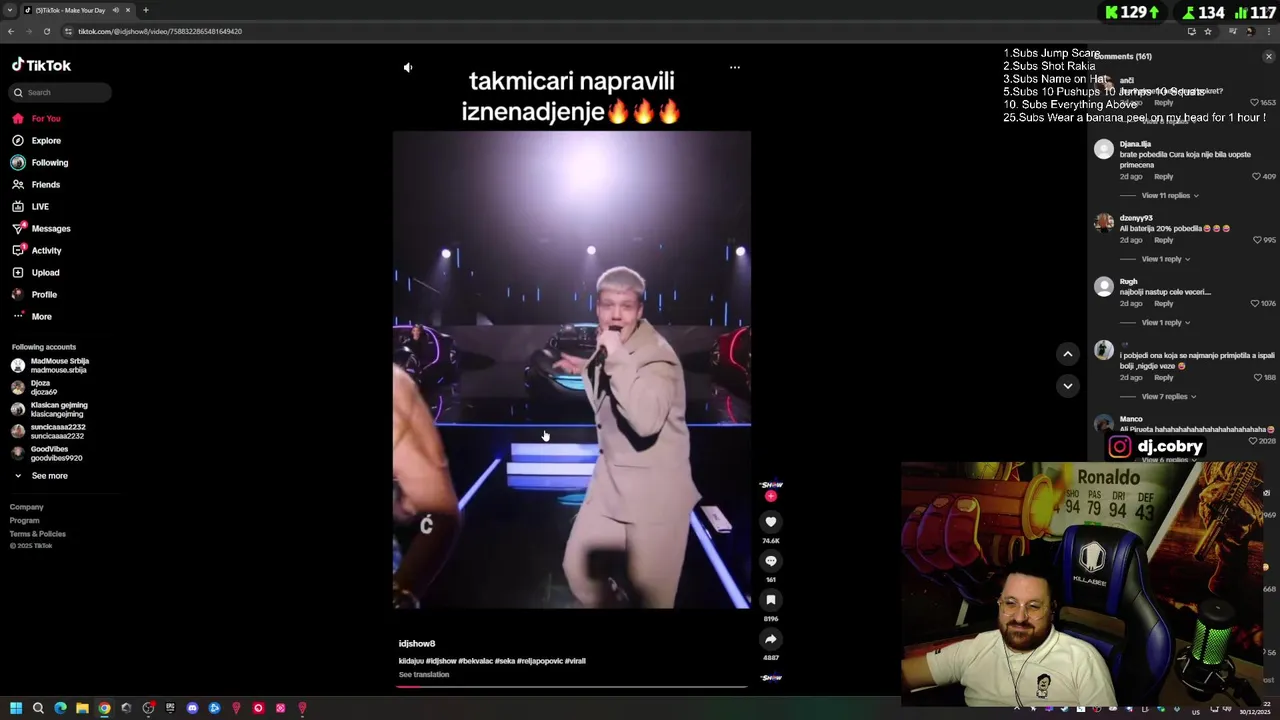Go to the Following feed
The width and height of the screenshot is (1280, 720).
[x=40, y=162]
